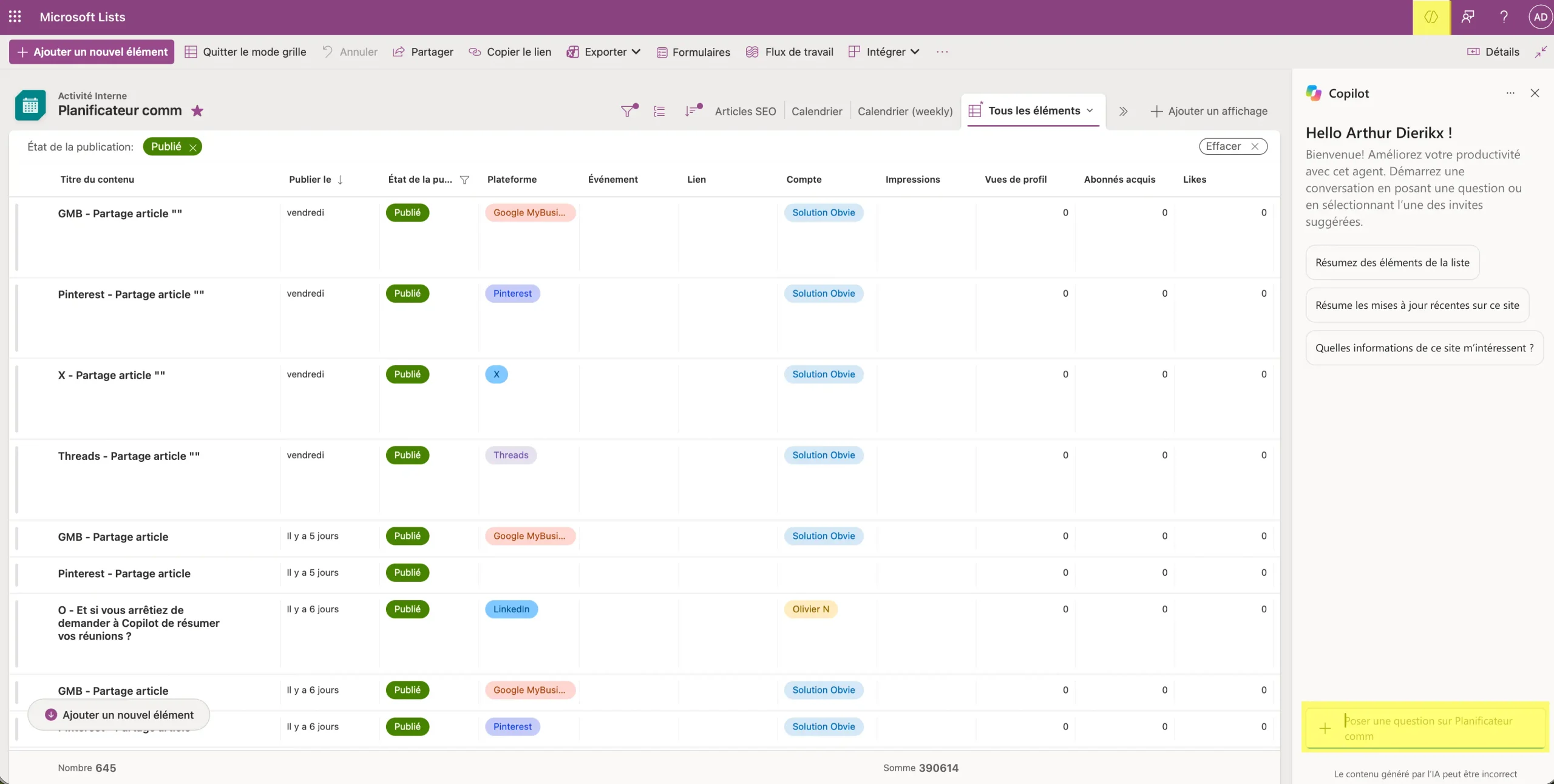Click floating Ajouter un nouvel élément pill
The height and width of the screenshot is (784, 1554).
pyautogui.click(x=119, y=715)
